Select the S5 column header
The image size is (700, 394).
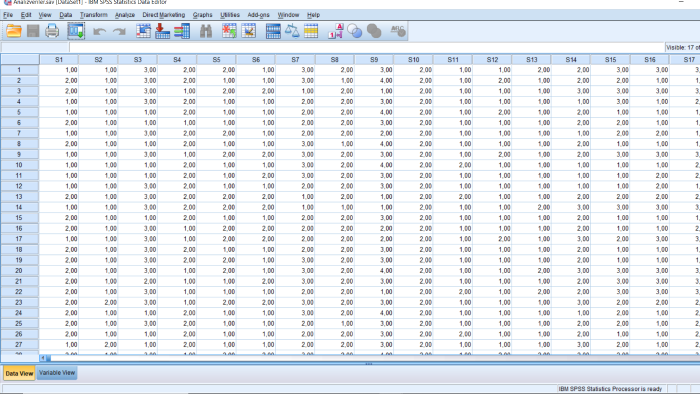(217, 59)
